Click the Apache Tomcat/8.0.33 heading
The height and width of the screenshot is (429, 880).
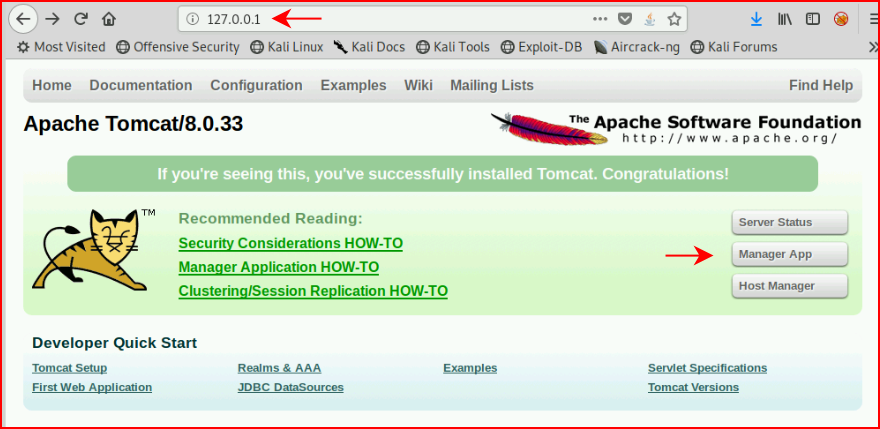(133, 124)
